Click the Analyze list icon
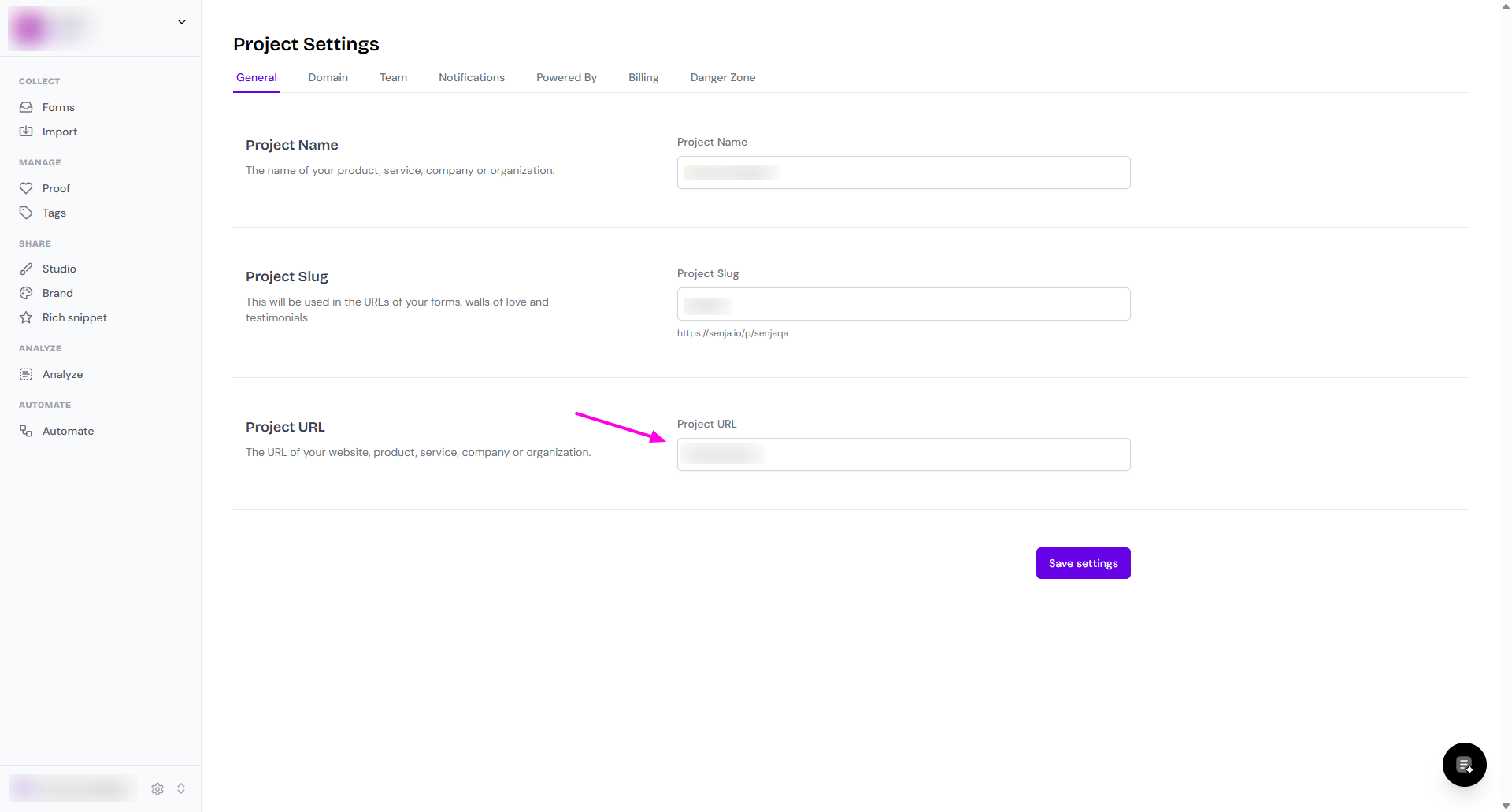This screenshot has width=1512, height=812. pos(26,374)
